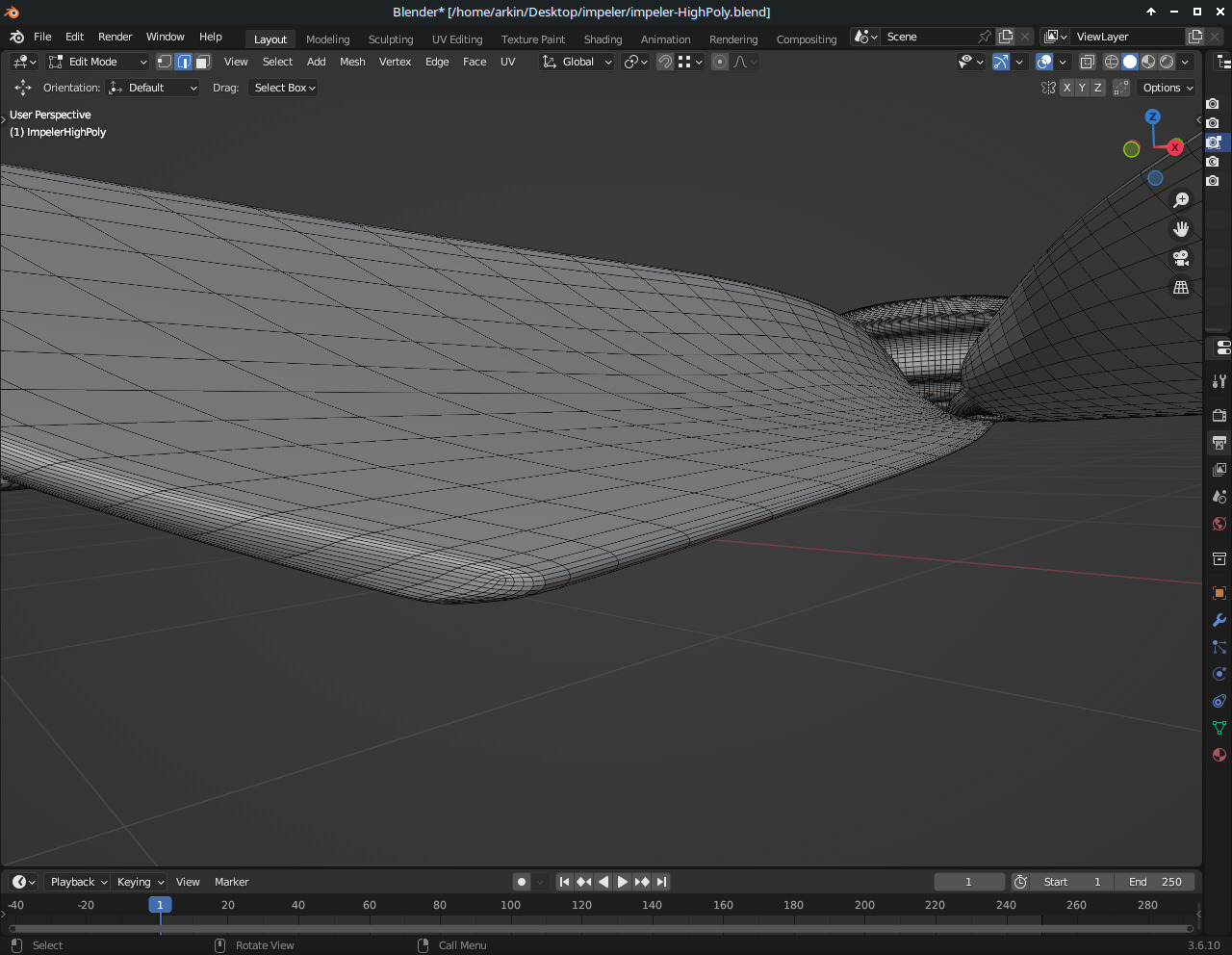Switch to the Modeling workspace tab
This screenshot has width=1232, height=955.
(328, 39)
